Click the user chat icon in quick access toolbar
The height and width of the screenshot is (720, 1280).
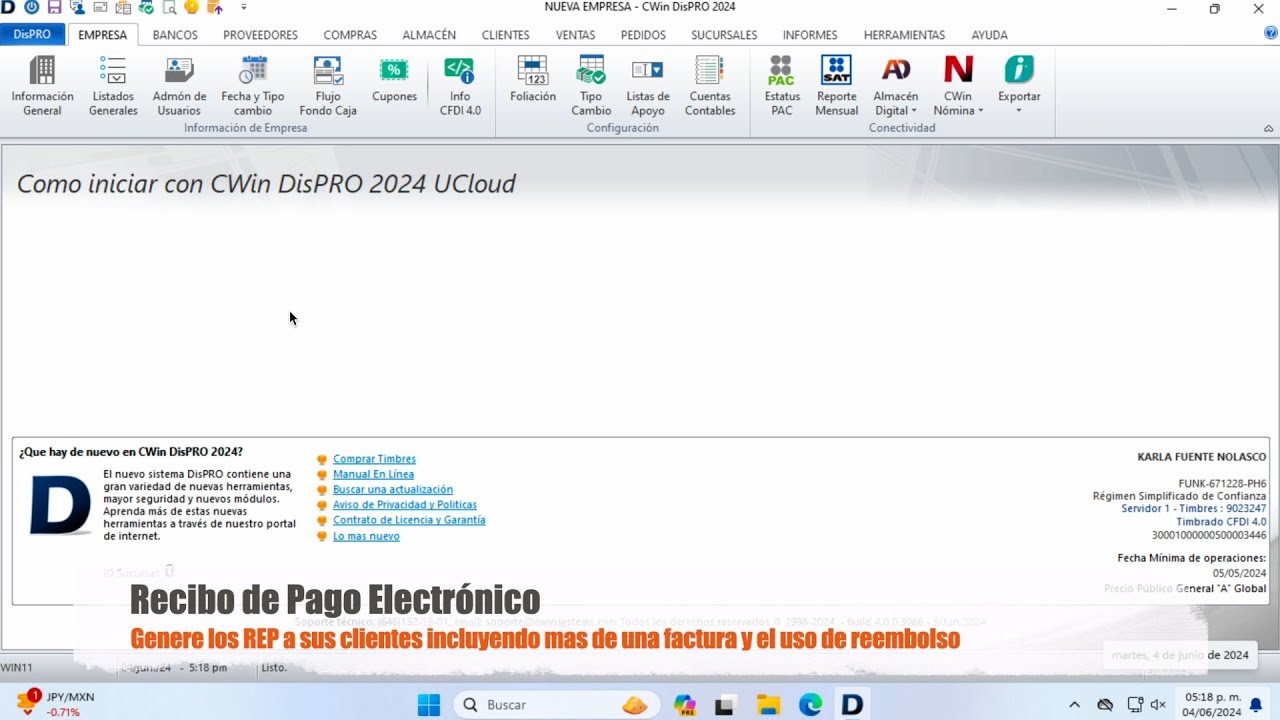click(77, 8)
